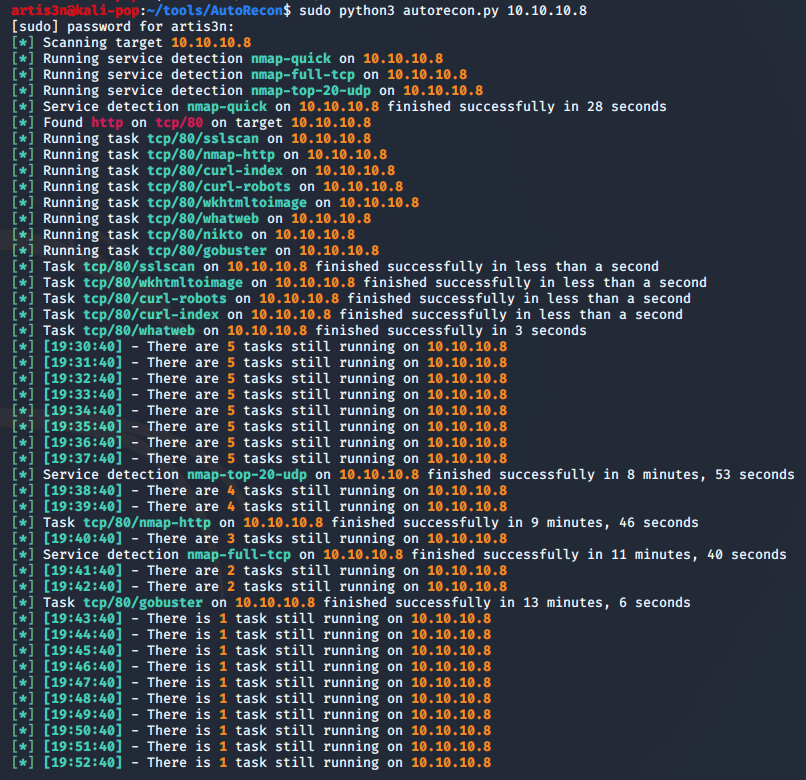Click the '[19:44:40]' timestamp
This screenshot has height=780, width=806.
[x=83, y=634]
